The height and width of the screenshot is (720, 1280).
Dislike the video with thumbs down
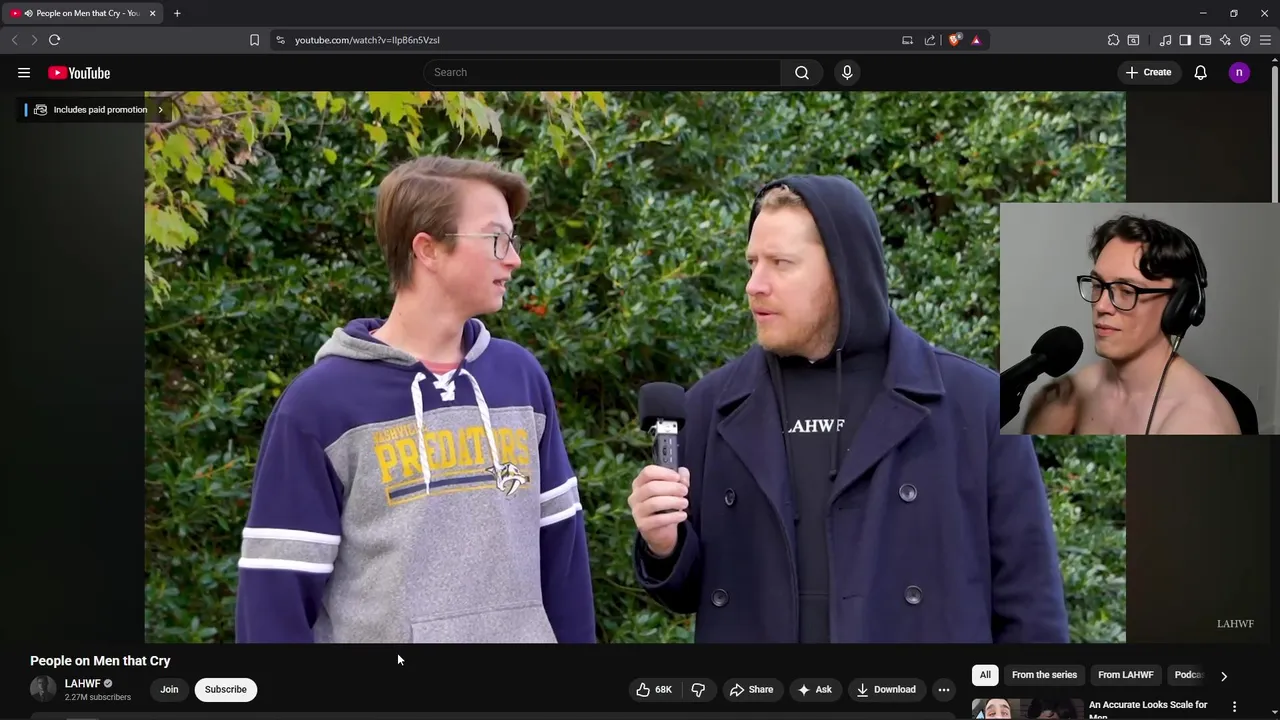click(x=698, y=689)
